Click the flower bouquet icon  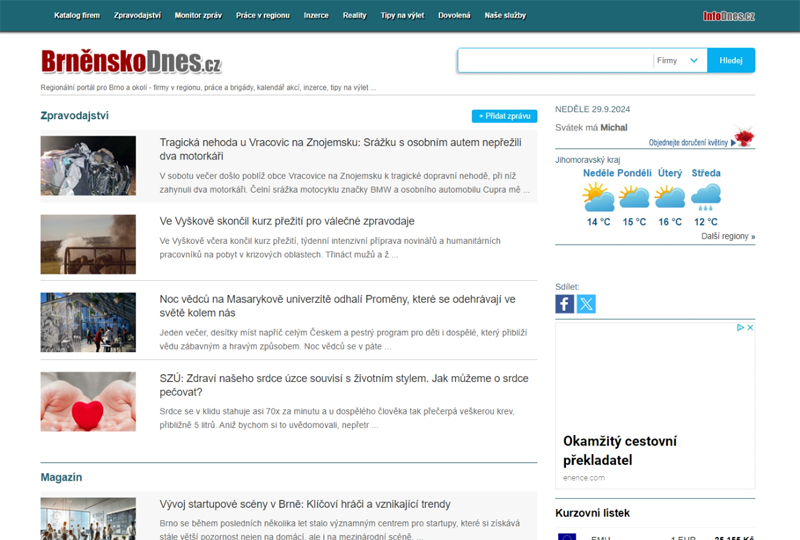(744, 136)
